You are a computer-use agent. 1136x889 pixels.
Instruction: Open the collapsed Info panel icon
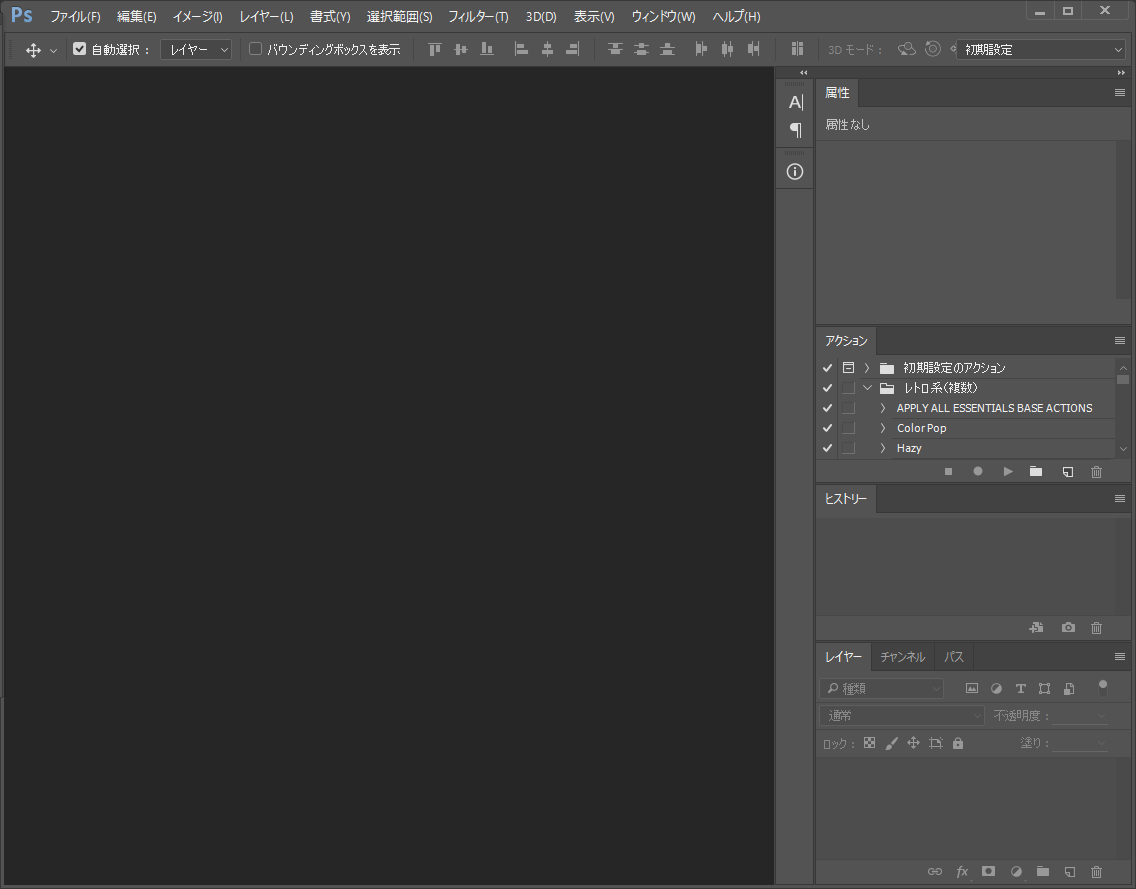(x=795, y=172)
